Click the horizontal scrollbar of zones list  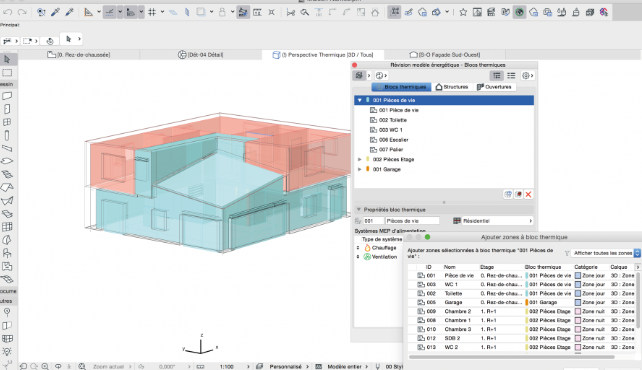pos(512,357)
